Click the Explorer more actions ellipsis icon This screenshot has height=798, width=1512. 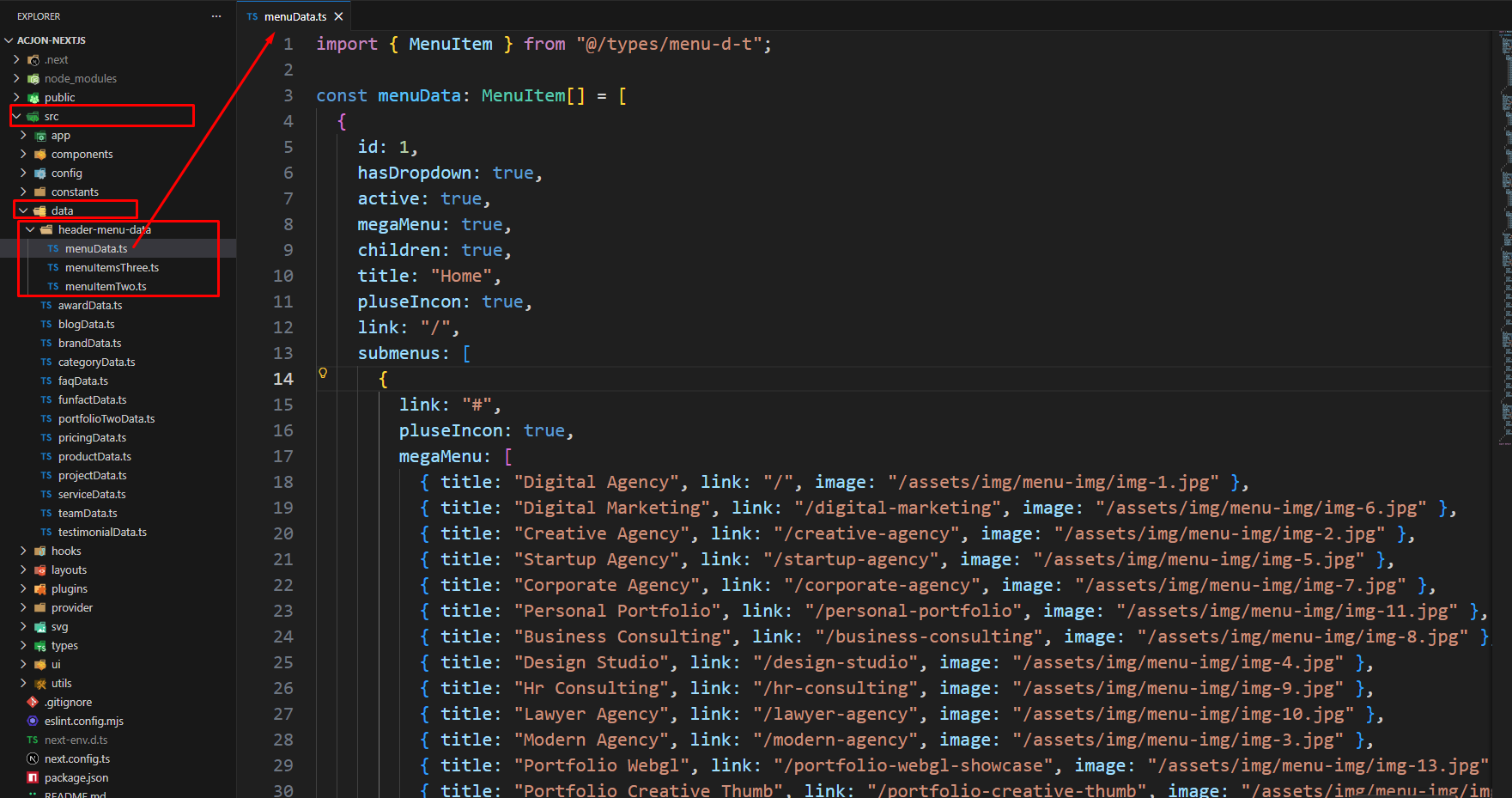216,16
